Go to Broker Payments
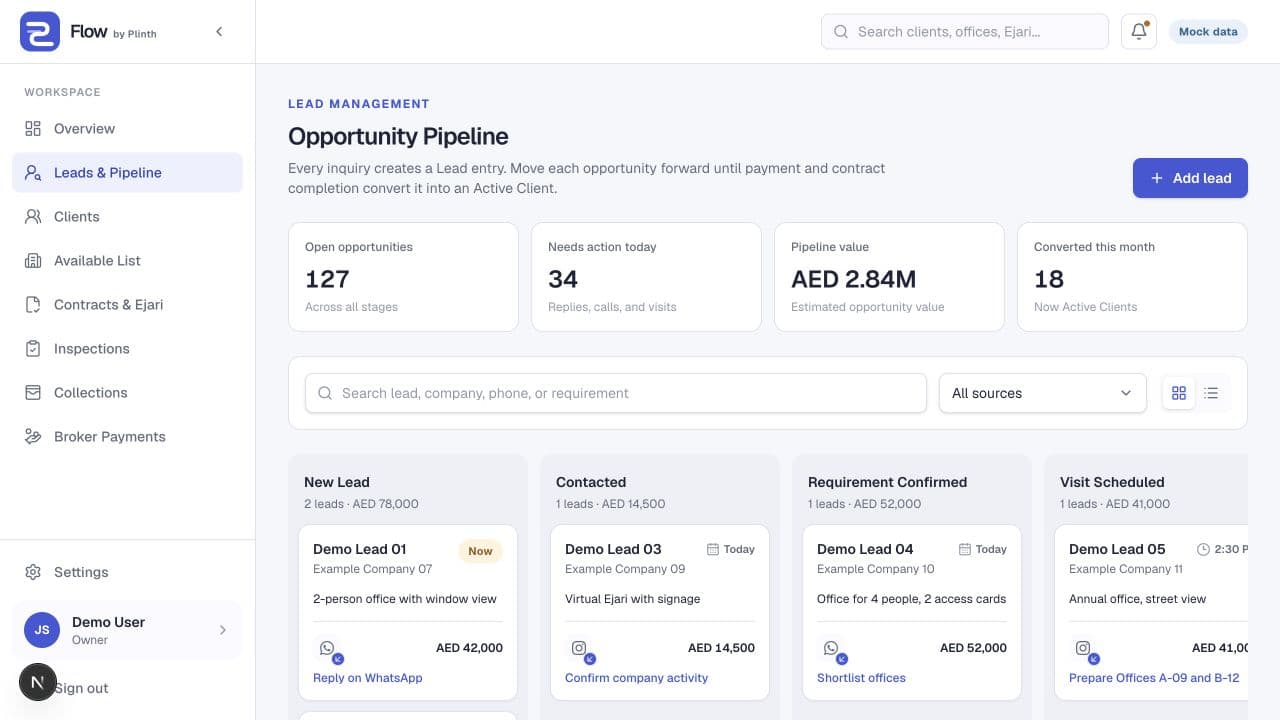The height and width of the screenshot is (720, 1280). pyautogui.click(x=127, y=436)
